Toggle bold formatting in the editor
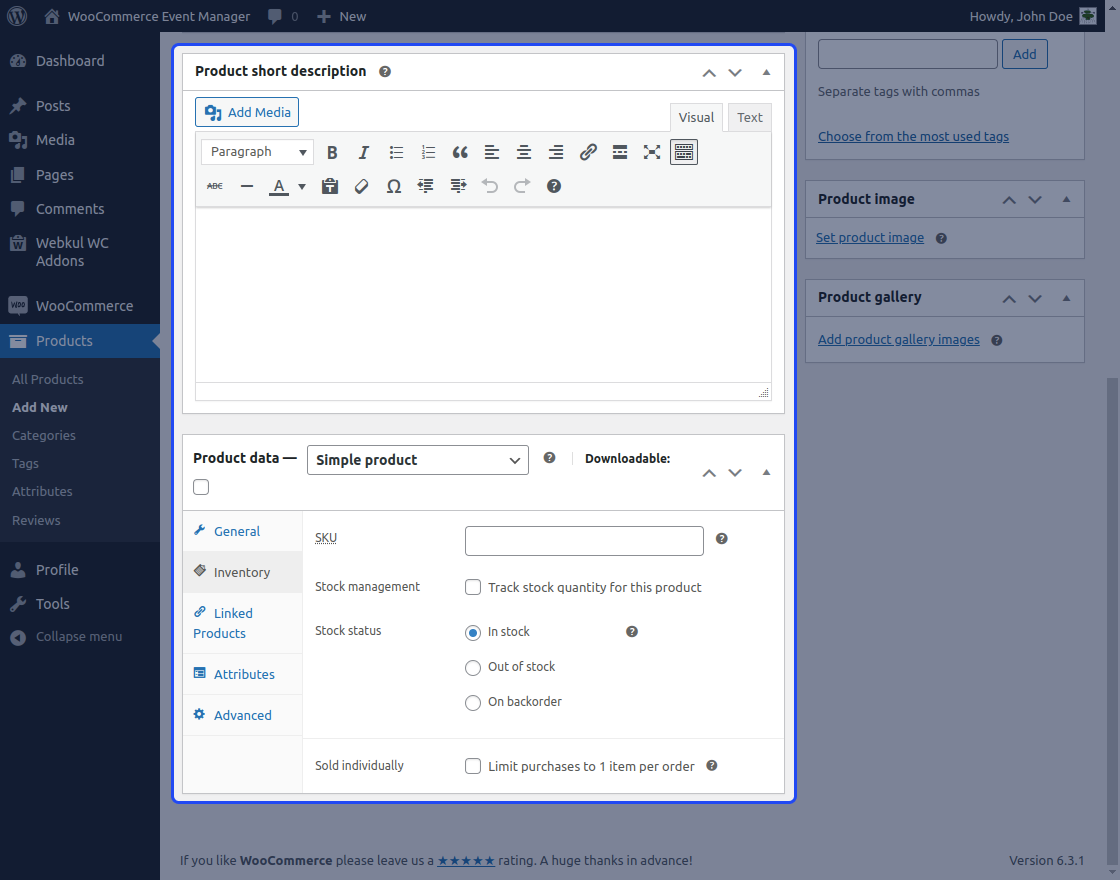The width and height of the screenshot is (1120, 880). [x=332, y=152]
